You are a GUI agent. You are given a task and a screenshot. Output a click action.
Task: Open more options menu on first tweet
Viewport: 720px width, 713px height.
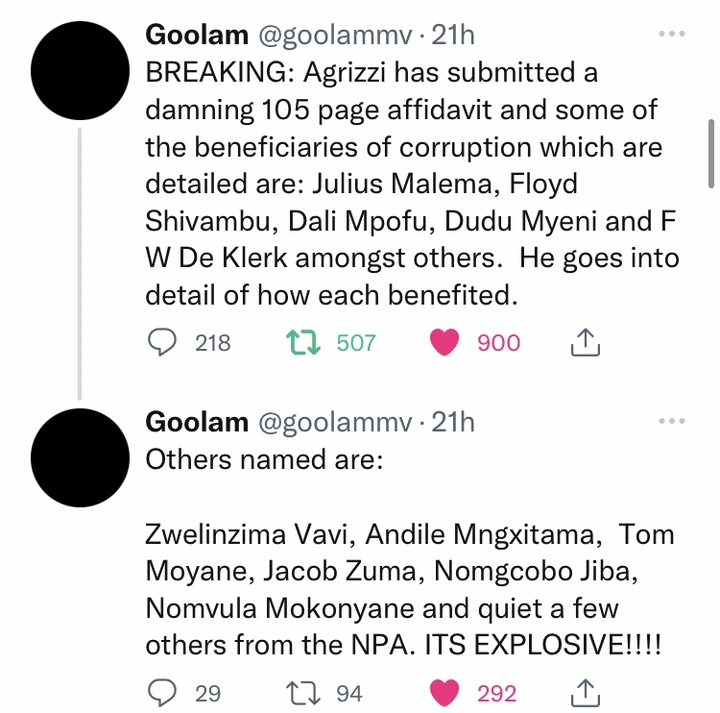pyautogui.click(x=672, y=34)
